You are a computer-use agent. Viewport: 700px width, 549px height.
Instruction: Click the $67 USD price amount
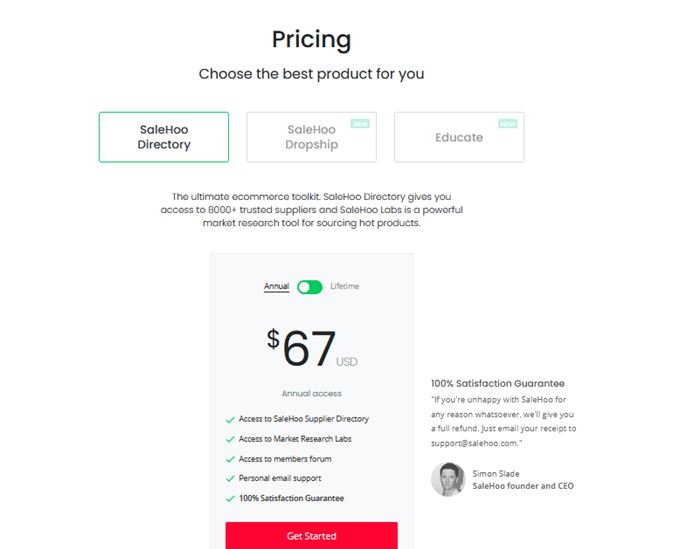point(311,350)
